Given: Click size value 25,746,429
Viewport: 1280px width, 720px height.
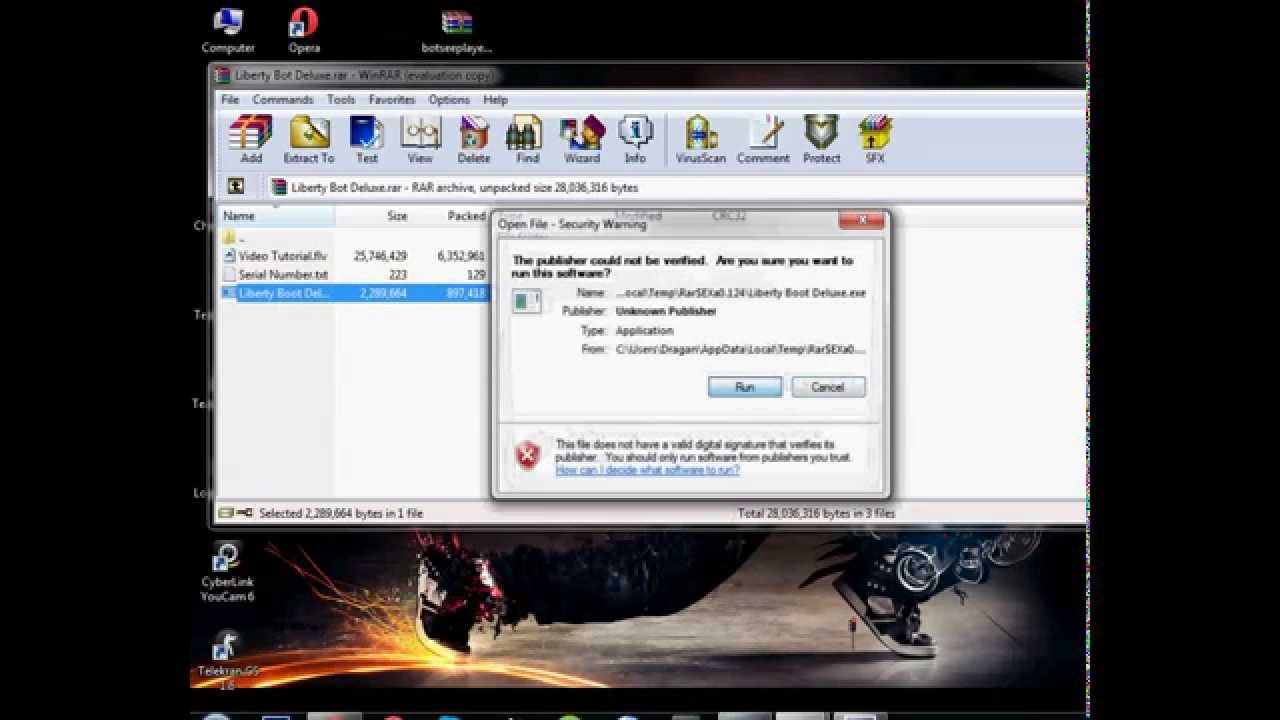Looking at the screenshot, I should pyautogui.click(x=380, y=256).
